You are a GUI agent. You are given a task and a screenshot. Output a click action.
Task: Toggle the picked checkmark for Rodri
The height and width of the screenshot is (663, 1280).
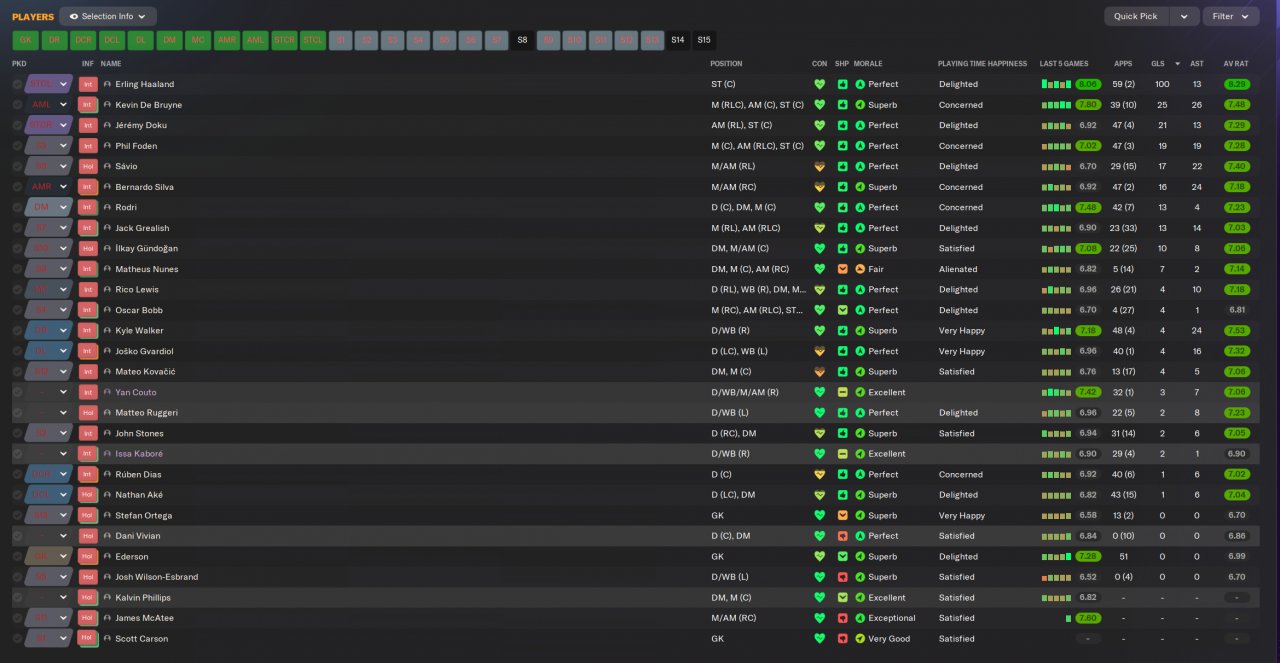click(x=18, y=207)
